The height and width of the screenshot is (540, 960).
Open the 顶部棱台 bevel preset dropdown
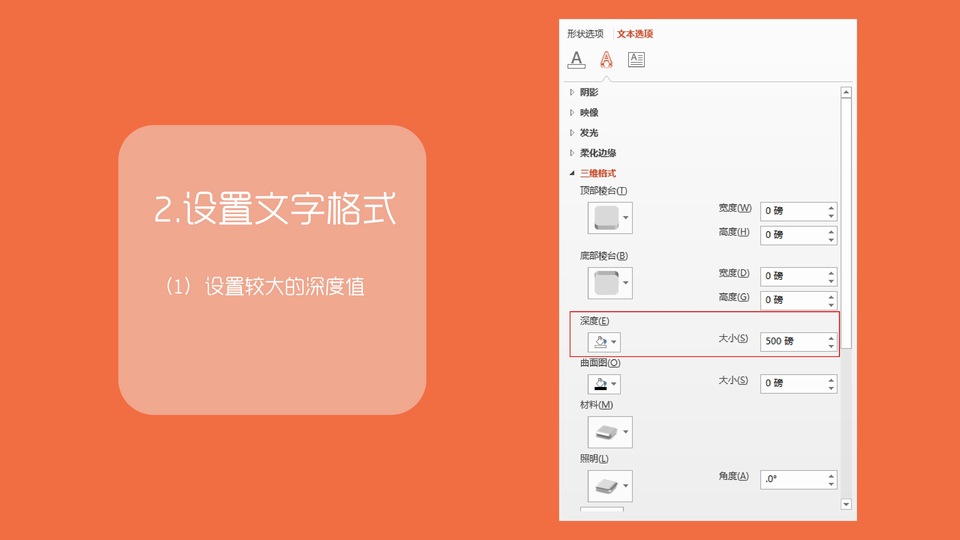(609, 217)
